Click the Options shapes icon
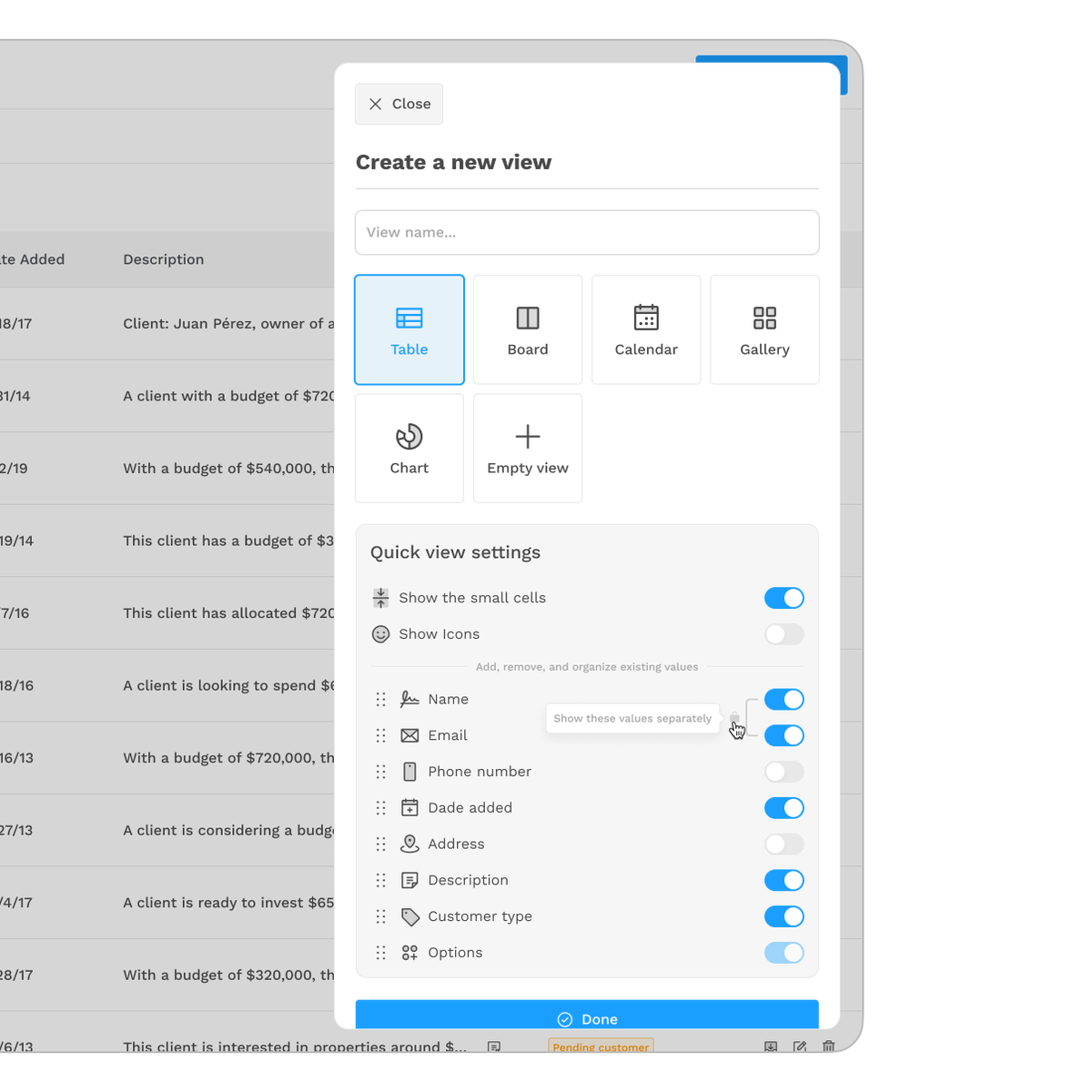This screenshot has height=1092, width=1092. pyautogui.click(x=410, y=953)
